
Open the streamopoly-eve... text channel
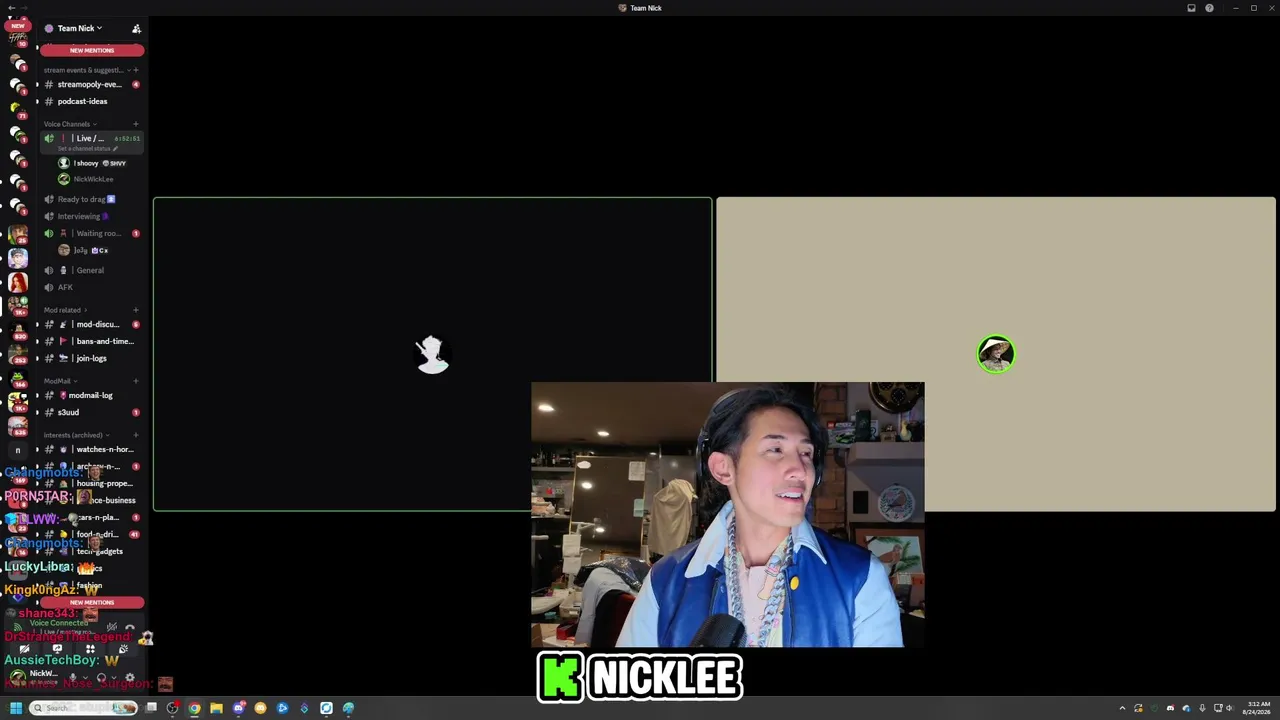[90, 84]
